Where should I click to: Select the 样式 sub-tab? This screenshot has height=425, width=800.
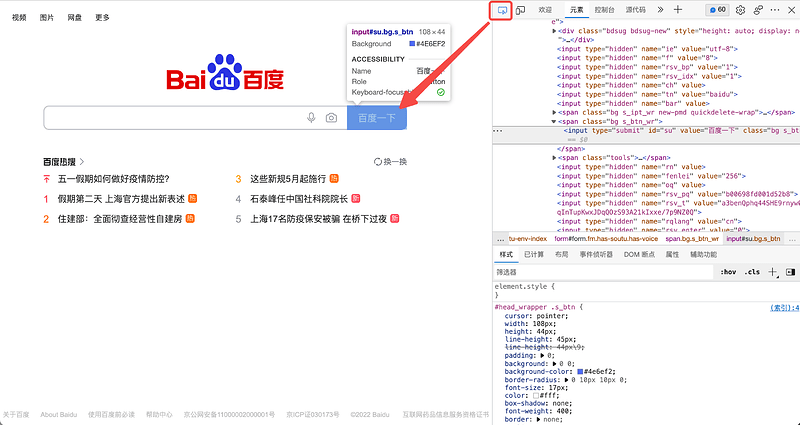pyautogui.click(x=506, y=255)
